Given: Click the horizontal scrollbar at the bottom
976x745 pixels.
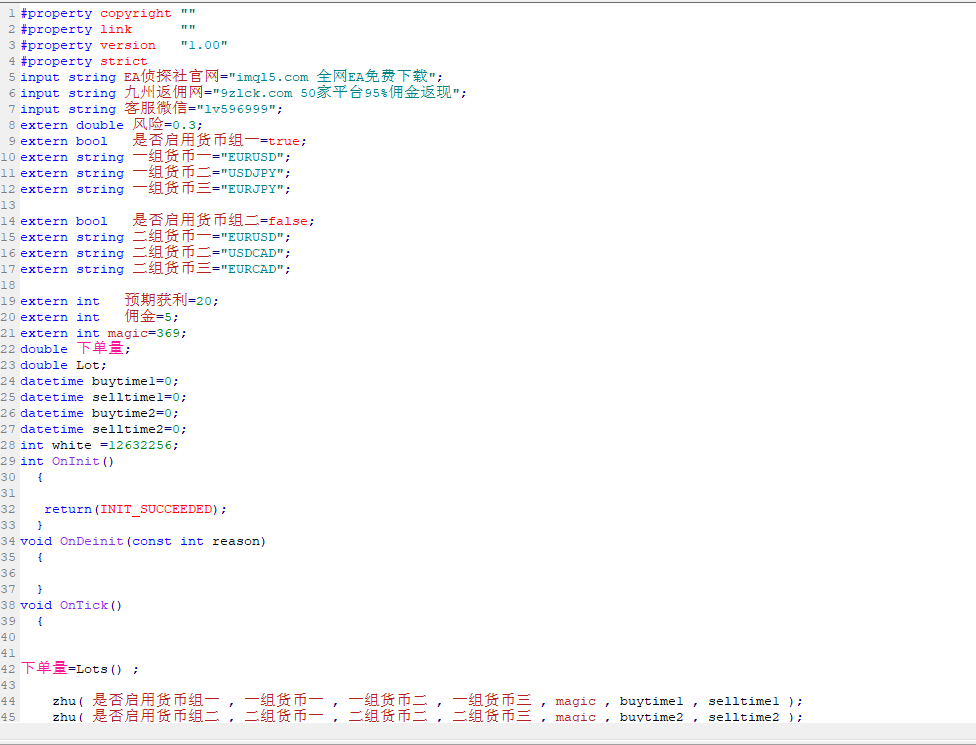Looking at the screenshot, I should click(487, 733).
